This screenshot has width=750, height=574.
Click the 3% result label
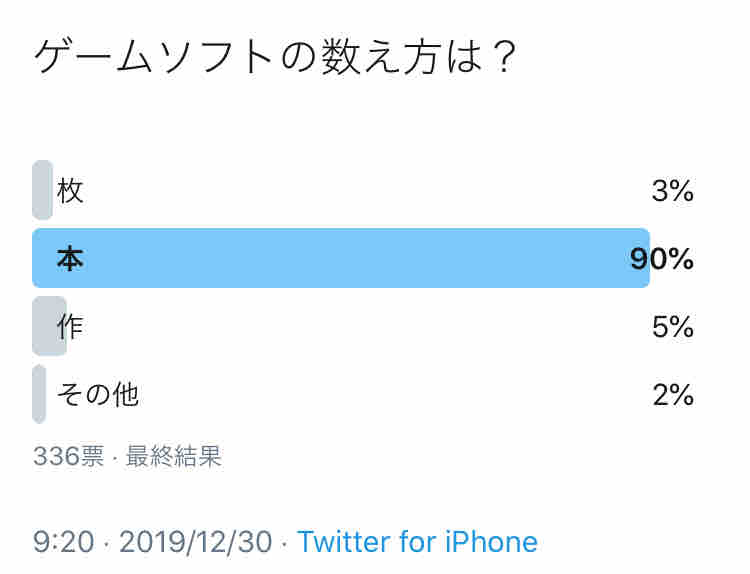tap(673, 190)
